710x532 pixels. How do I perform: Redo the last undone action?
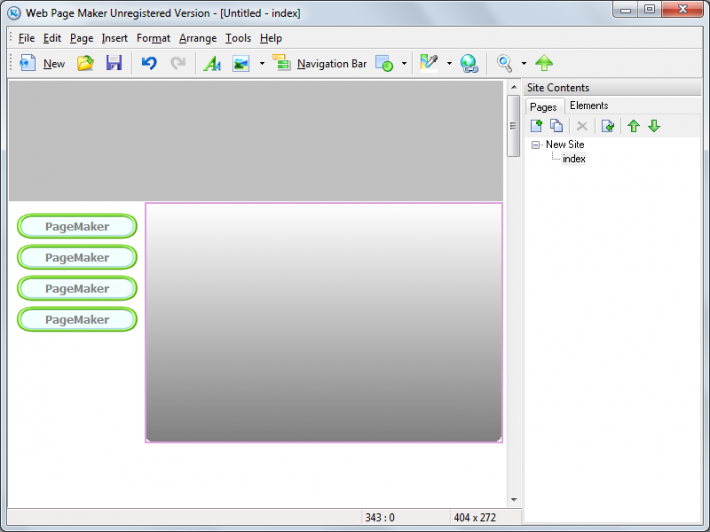click(x=178, y=63)
